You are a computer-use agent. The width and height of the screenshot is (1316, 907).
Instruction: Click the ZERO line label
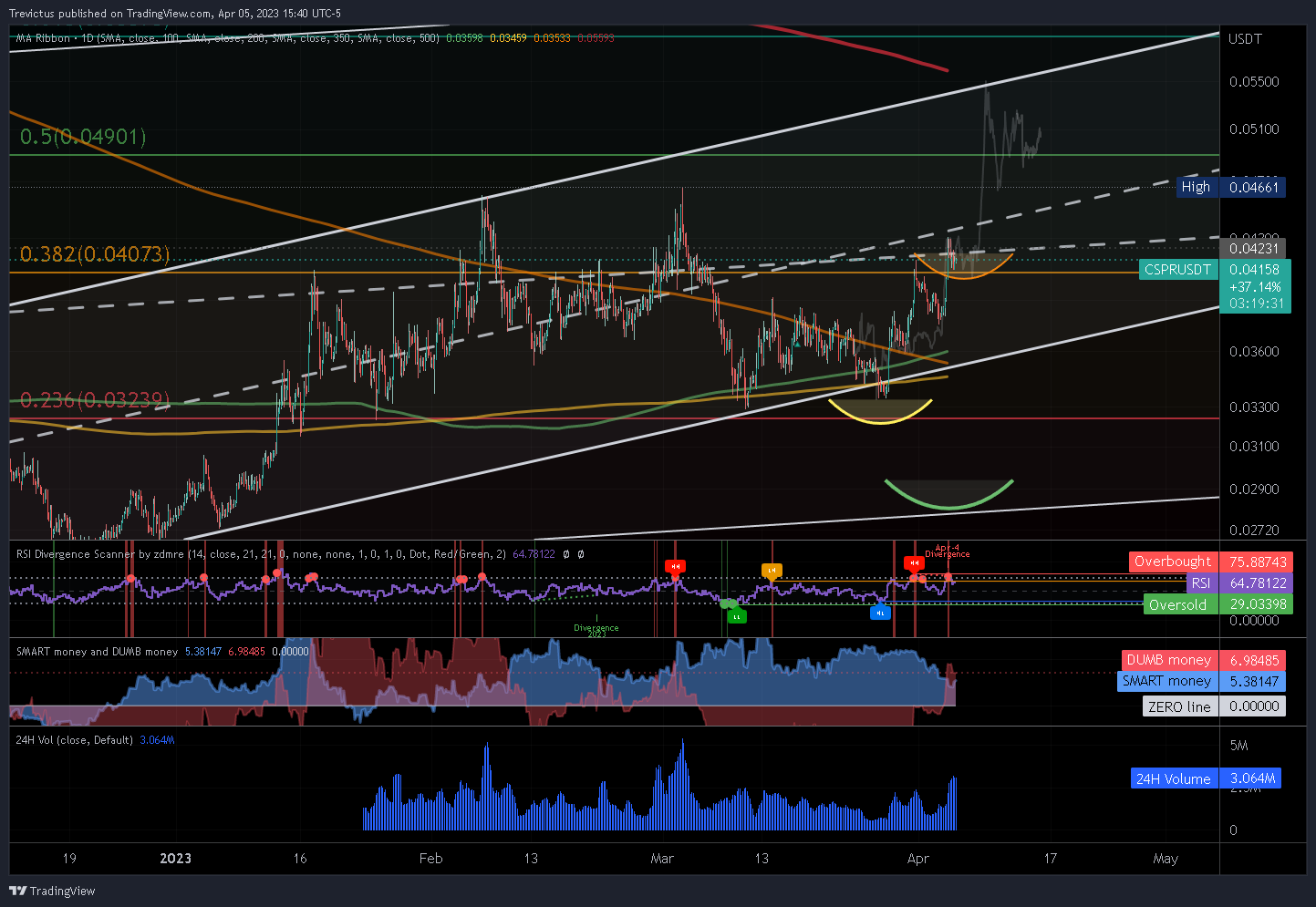[x=1179, y=706]
